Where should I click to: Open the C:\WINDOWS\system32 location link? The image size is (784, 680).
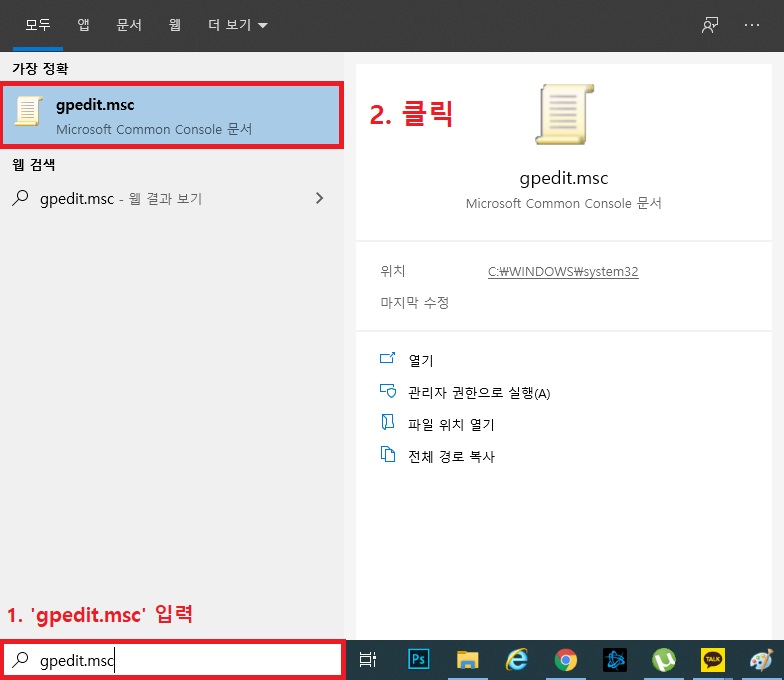coord(563,272)
